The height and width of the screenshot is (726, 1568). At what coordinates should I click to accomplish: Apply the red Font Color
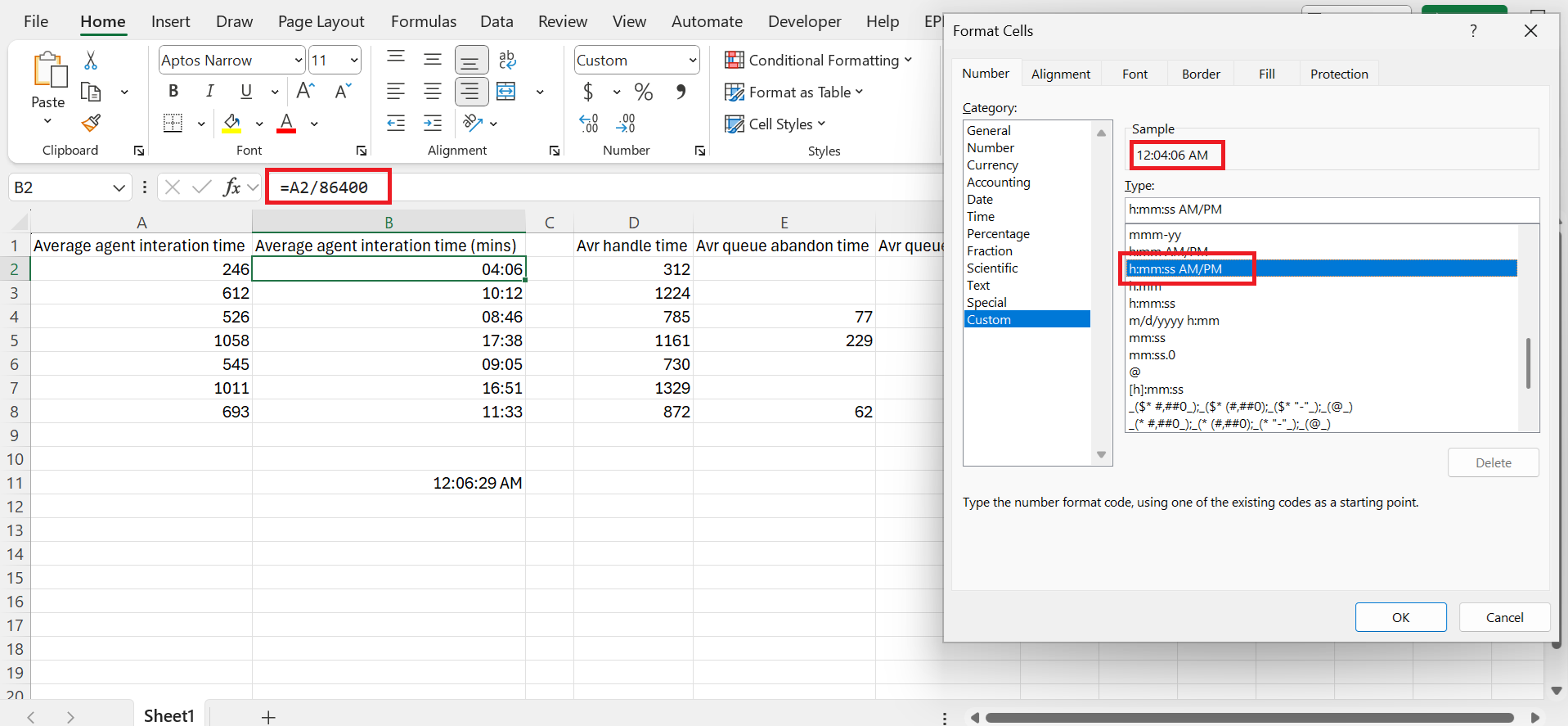tap(286, 124)
